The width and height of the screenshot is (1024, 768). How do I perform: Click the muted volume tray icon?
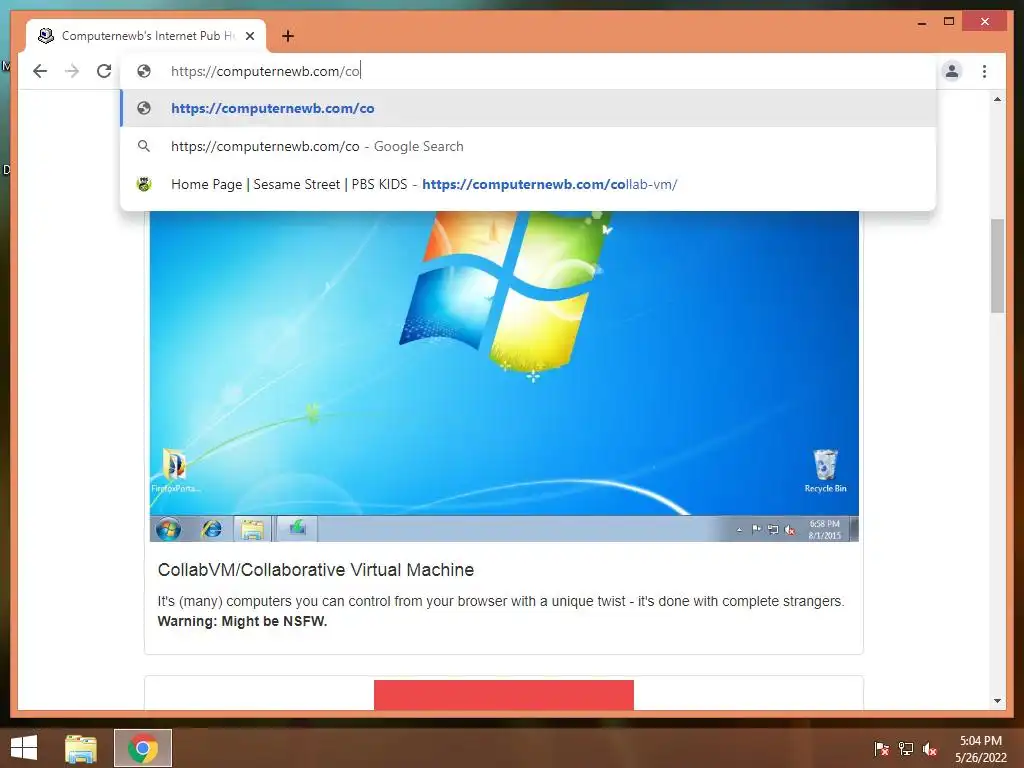click(x=930, y=749)
